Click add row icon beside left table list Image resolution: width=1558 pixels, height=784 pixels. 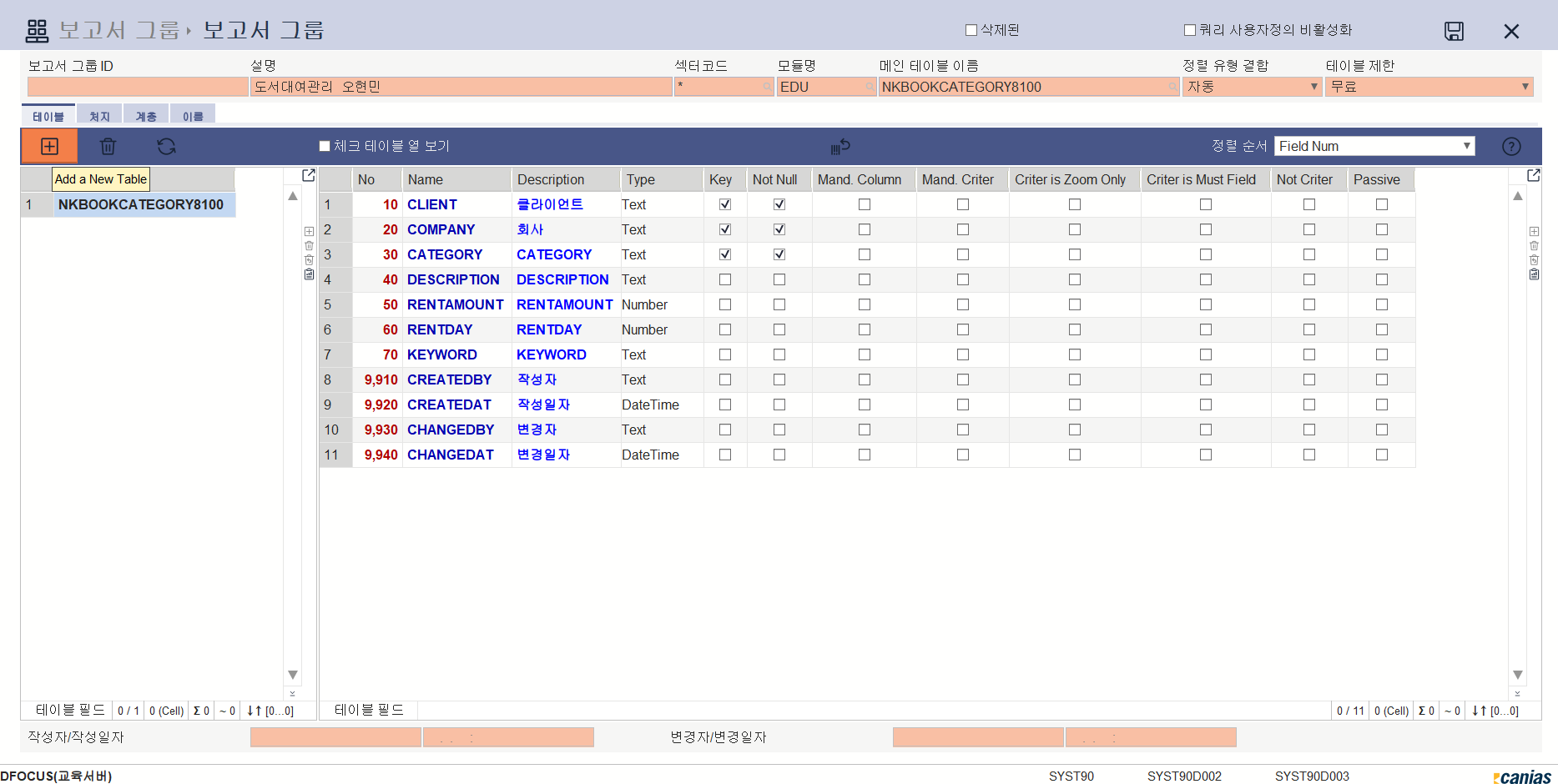(309, 231)
